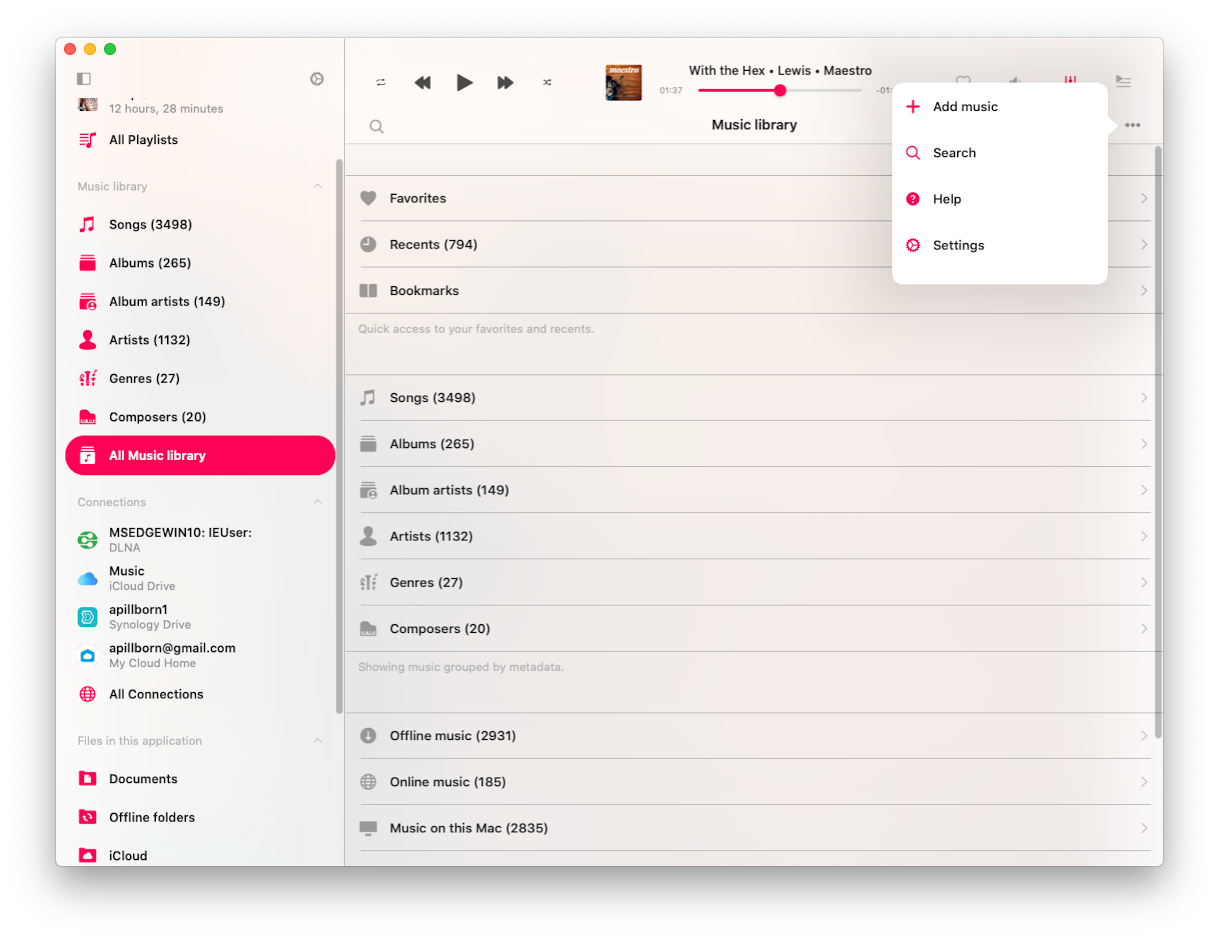
Task: Open sidebar settings via the gear icon
Action: [316, 78]
